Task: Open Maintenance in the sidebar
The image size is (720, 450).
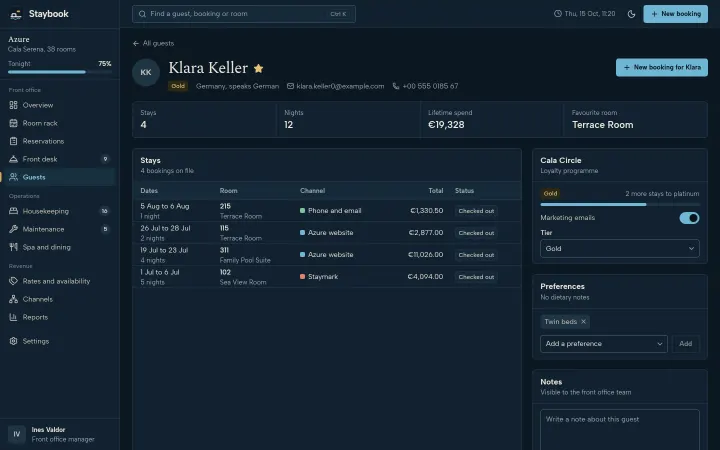Action: click(58, 229)
